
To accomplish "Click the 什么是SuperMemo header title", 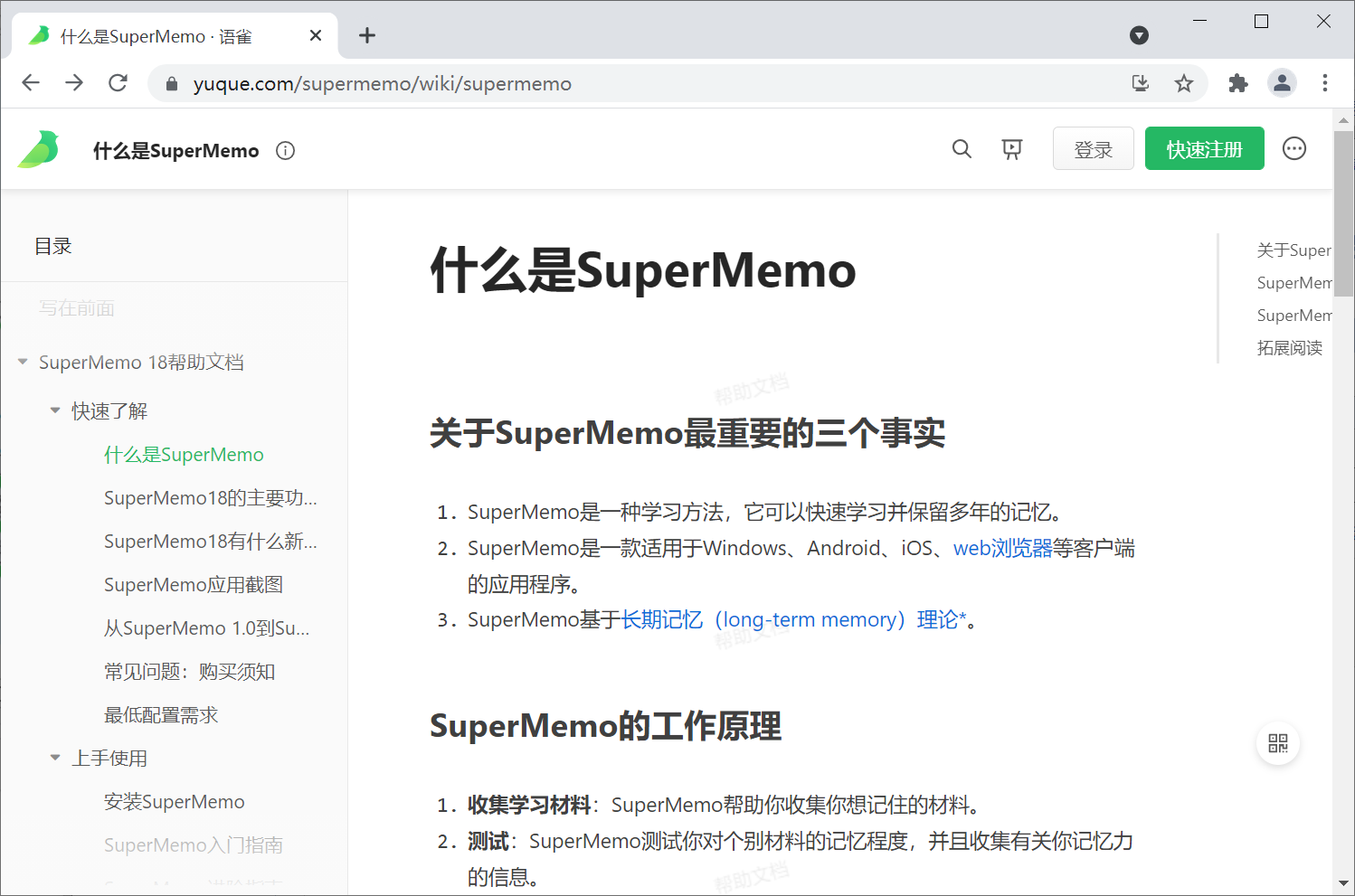I will pos(175,151).
